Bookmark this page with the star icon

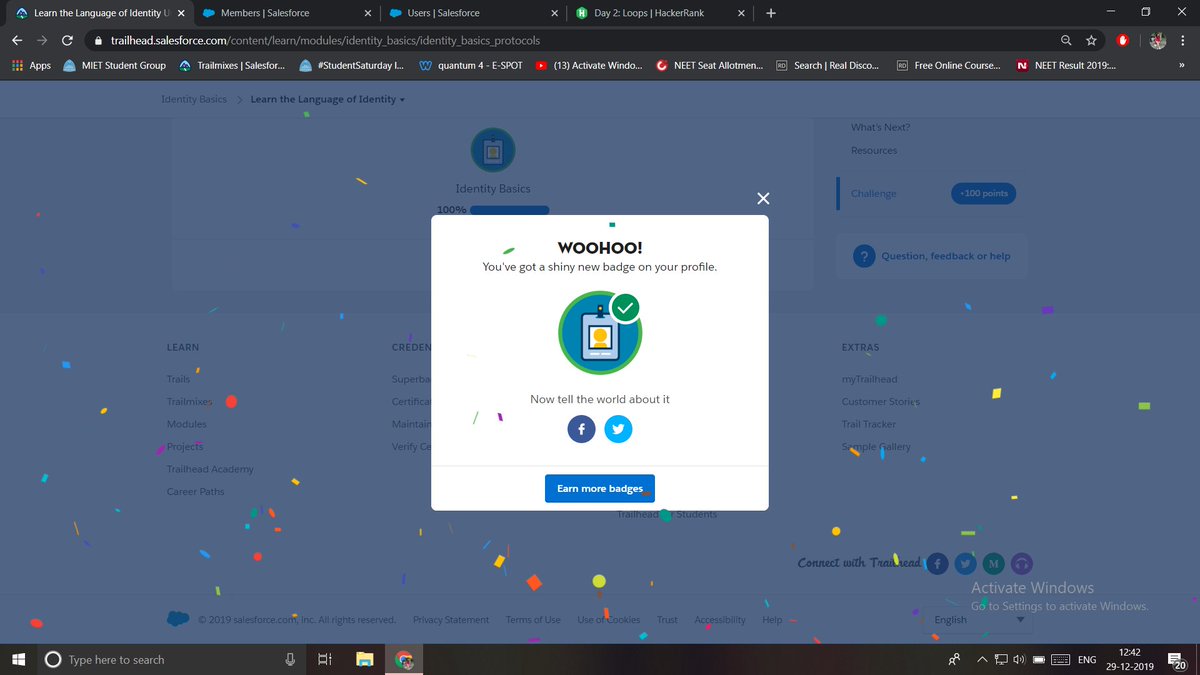point(1092,41)
